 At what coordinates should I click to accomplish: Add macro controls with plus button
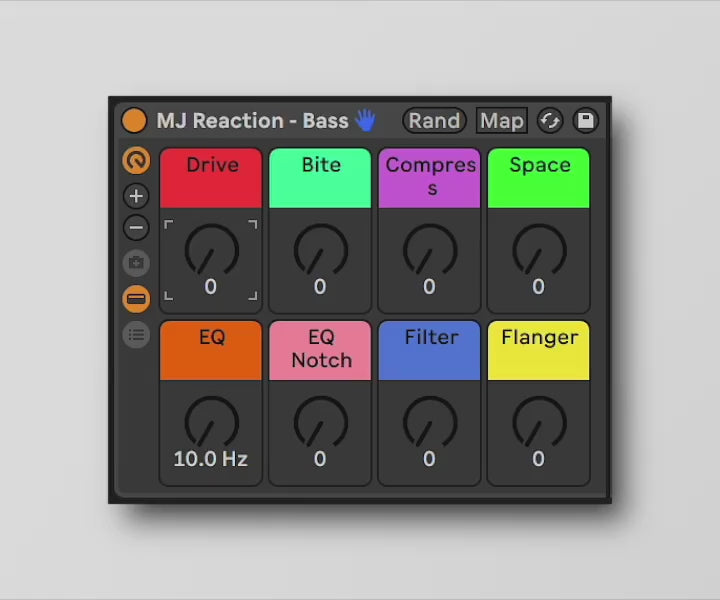tap(136, 196)
